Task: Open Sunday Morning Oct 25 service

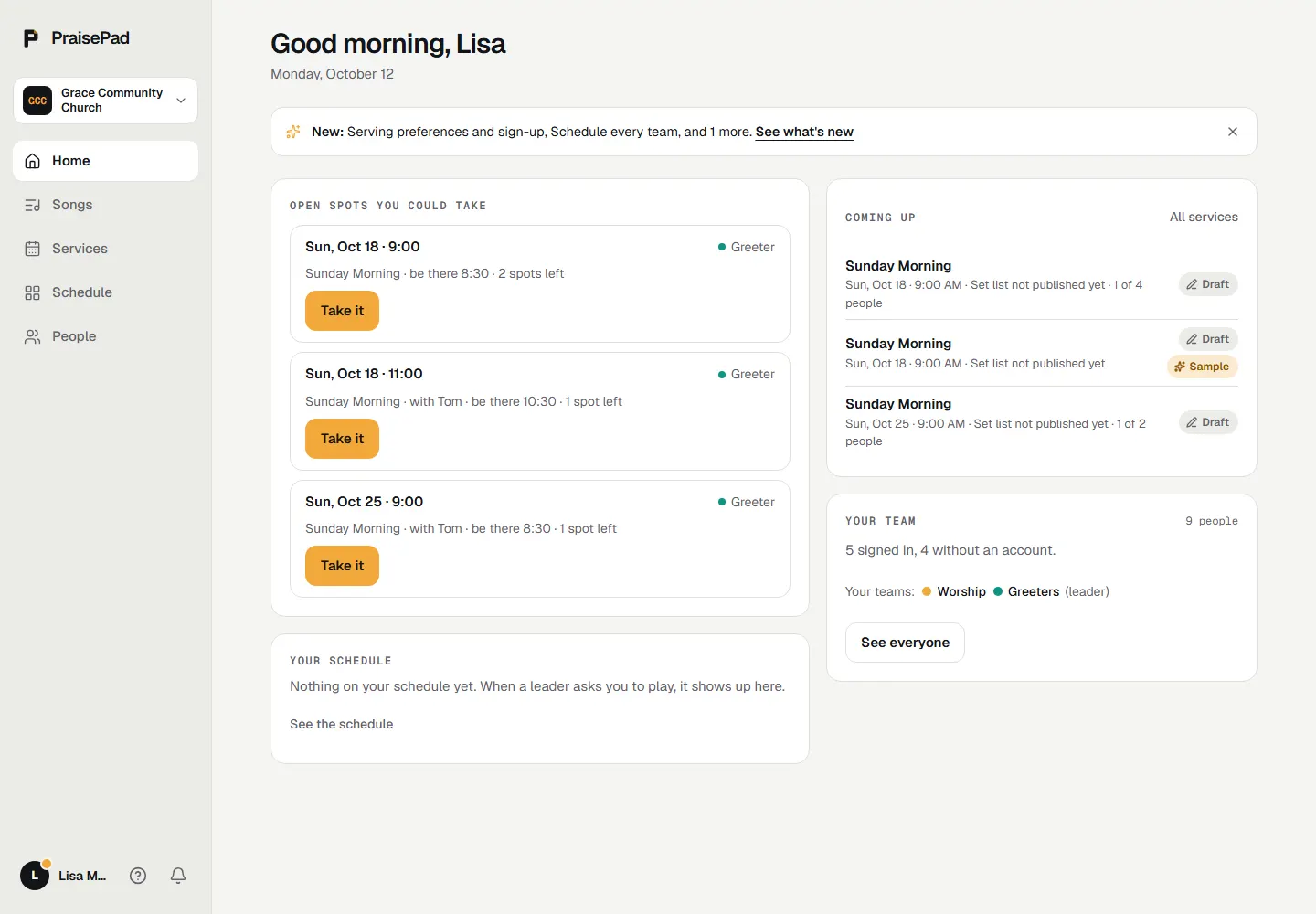Action: point(1042,422)
